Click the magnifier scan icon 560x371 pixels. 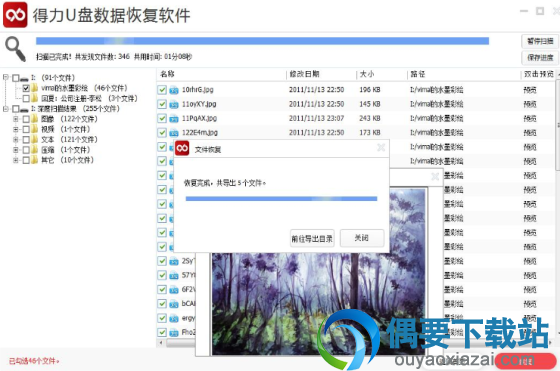[x=15, y=49]
